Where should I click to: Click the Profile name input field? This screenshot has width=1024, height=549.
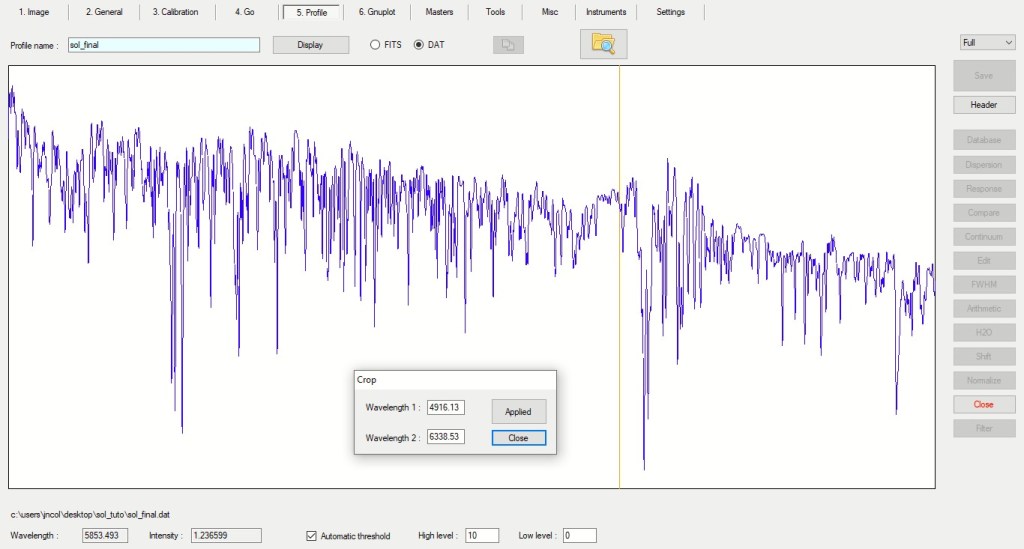163,45
